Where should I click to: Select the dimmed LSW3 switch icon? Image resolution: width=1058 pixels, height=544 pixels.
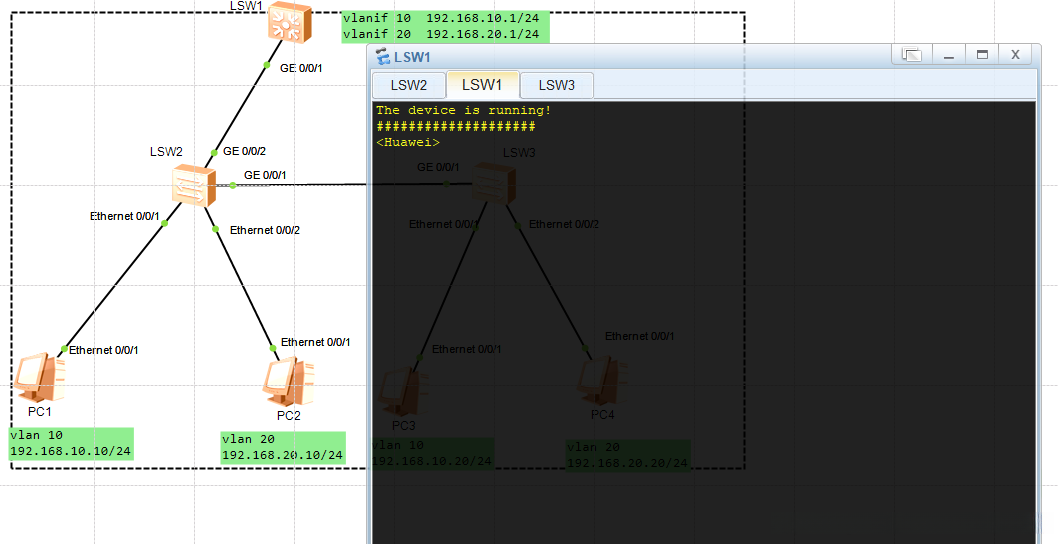pyautogui.click(x=493, y=183)
